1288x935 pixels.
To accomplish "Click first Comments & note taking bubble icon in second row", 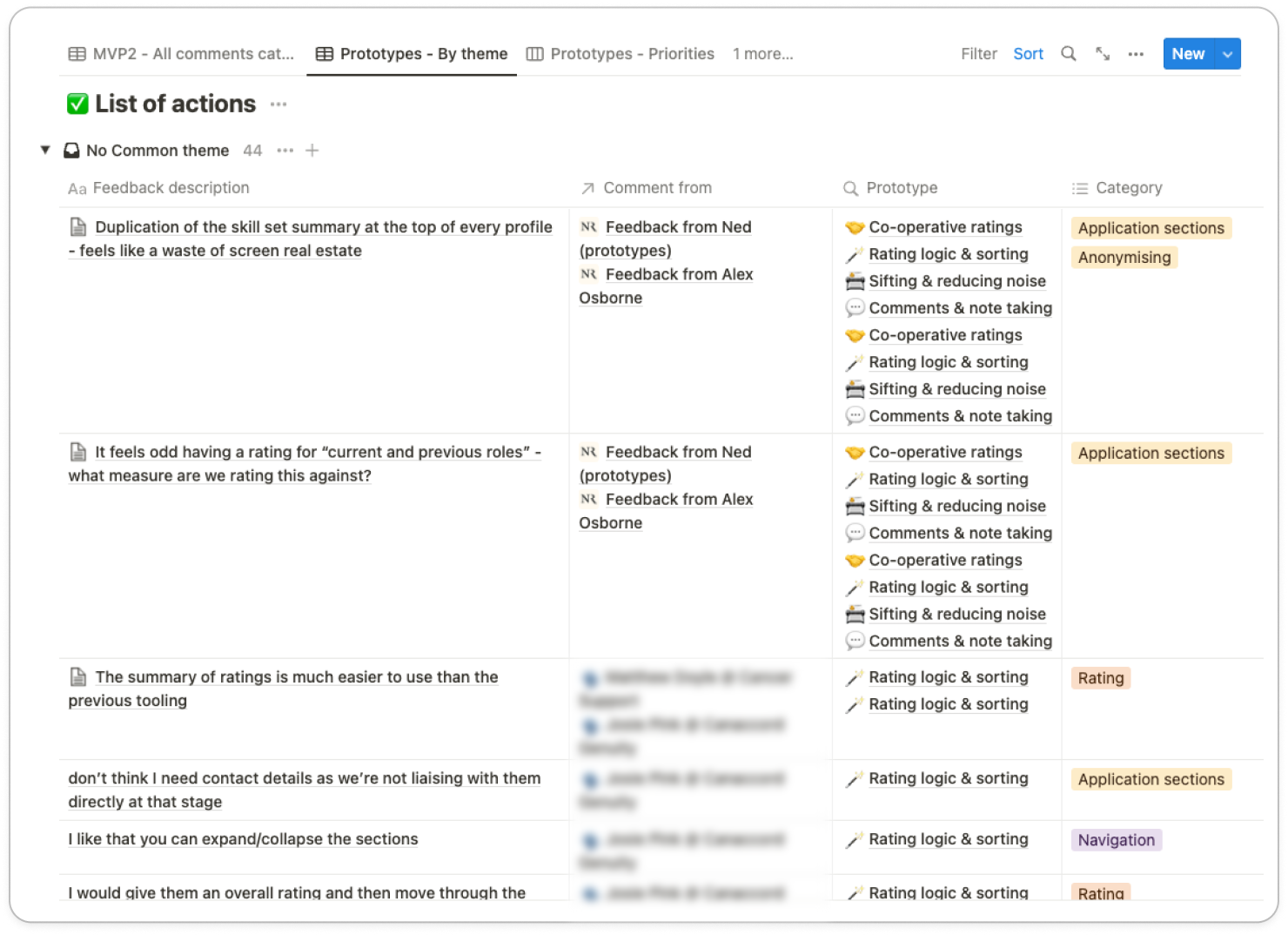I will click(x=855, y=533).
